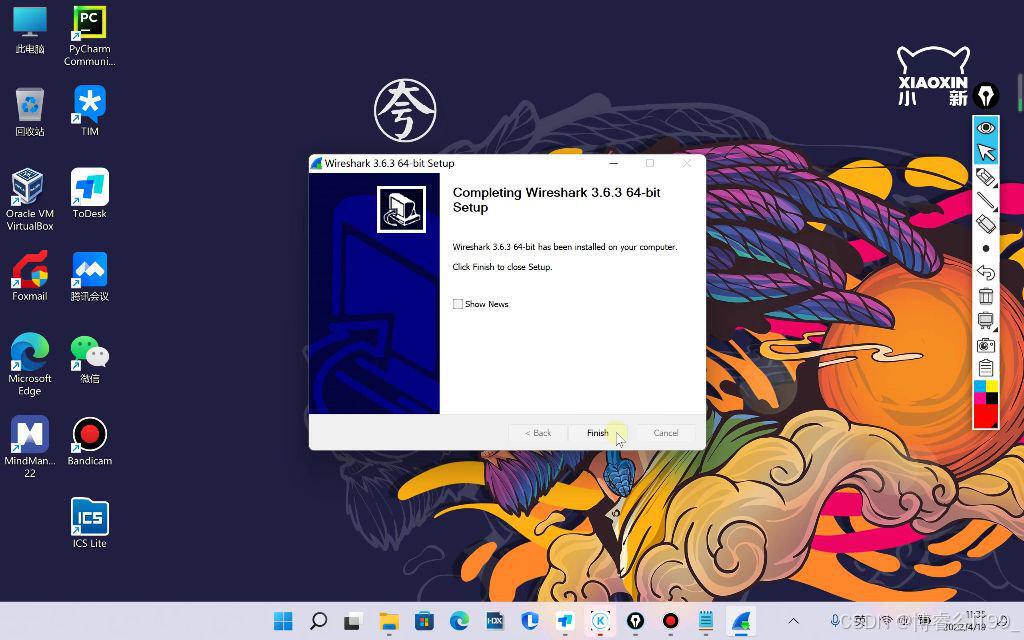Open File Explorer from the taskbar
This screenshot has width=1024, height=640.
click(x=389, y=621)
